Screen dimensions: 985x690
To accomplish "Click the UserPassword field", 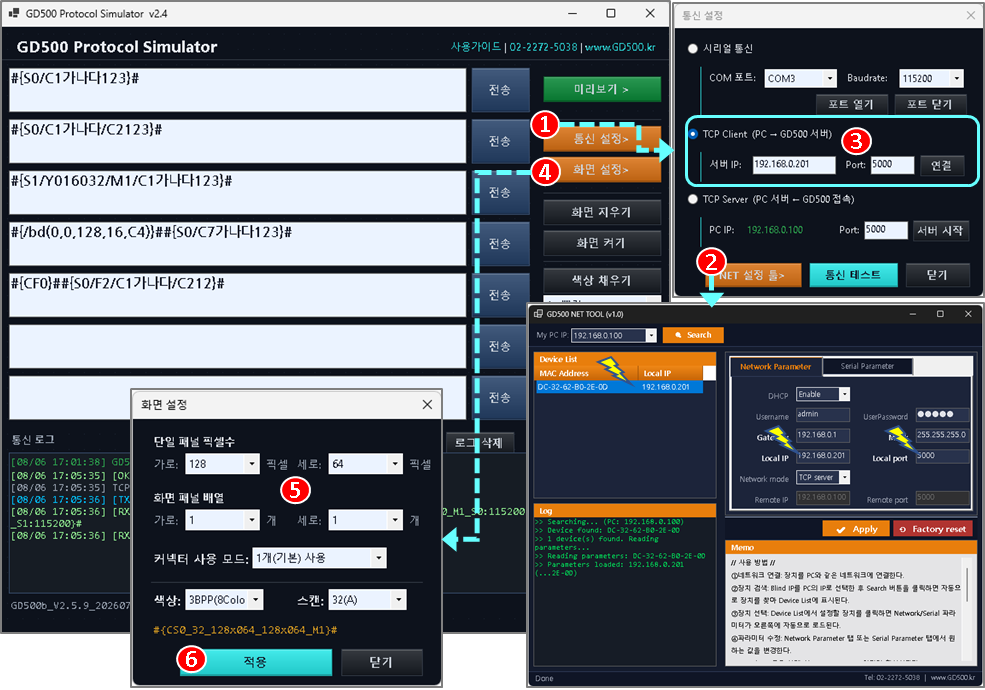I will 942,414.
